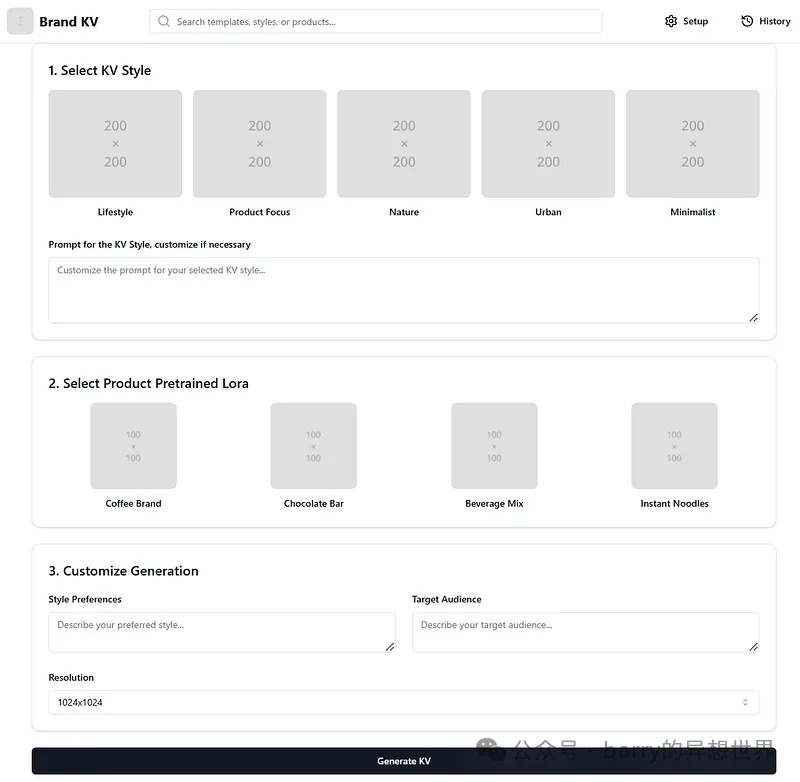
Task: Open the Setup page
Action: pos(687,21)
